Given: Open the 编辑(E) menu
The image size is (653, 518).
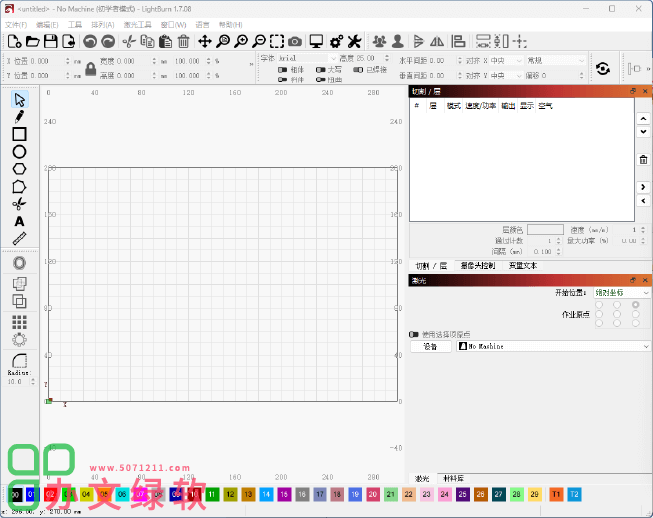Looking at the screenshot, I should pos(47,25).
